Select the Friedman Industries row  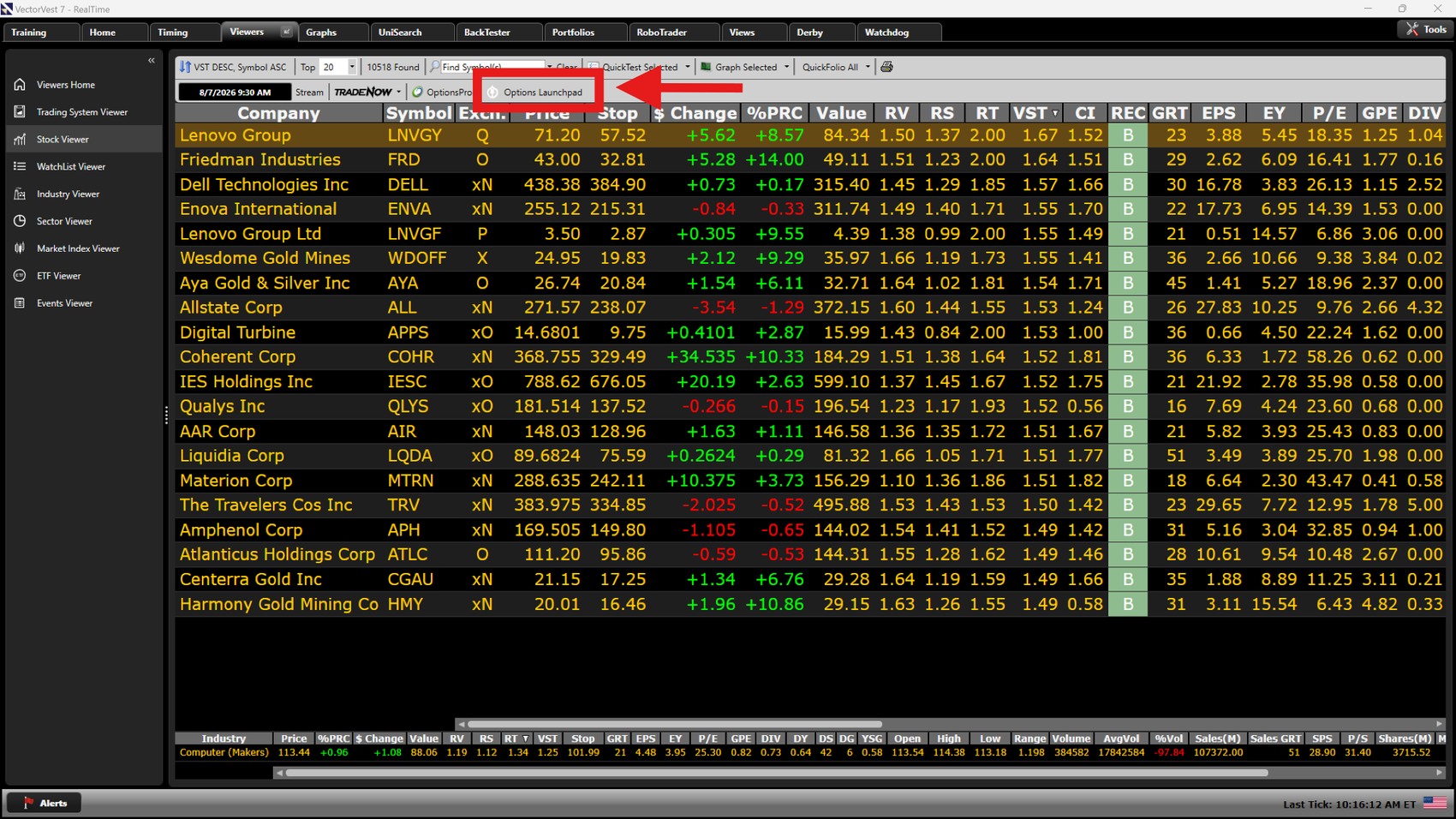click(x=810, y=160)
